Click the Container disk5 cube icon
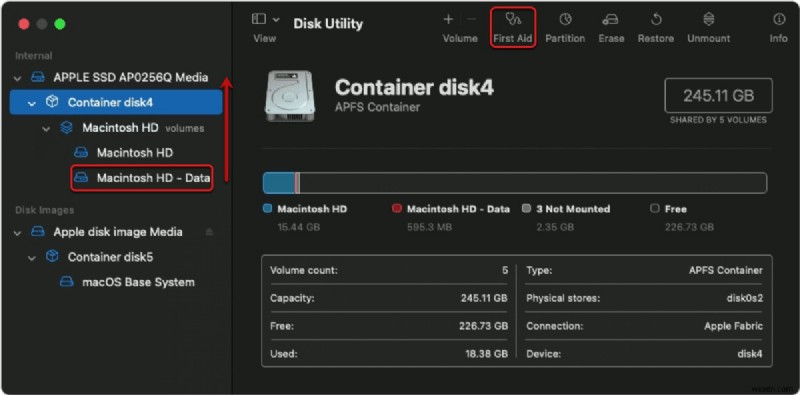The width and height of the screenshot is (800, 395). [x=52, y=257]
